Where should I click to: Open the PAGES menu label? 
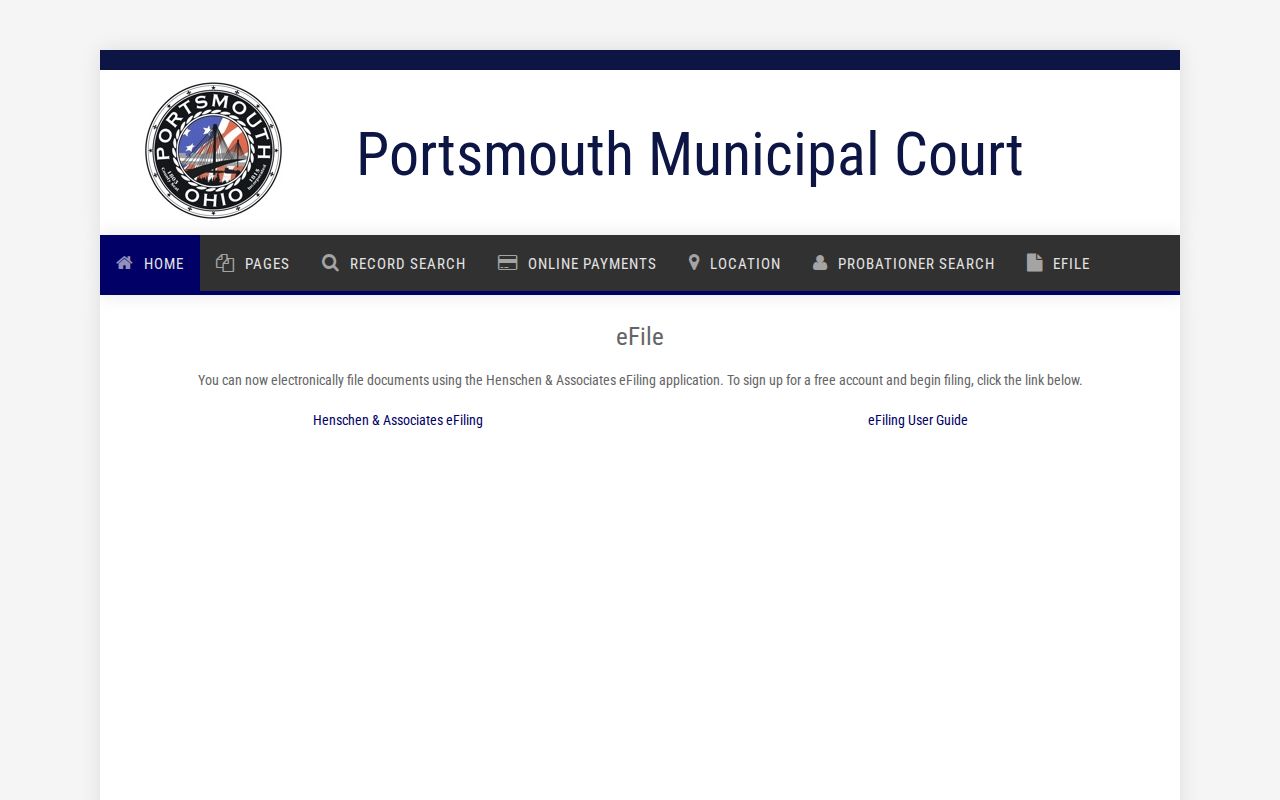click(267, 264)
